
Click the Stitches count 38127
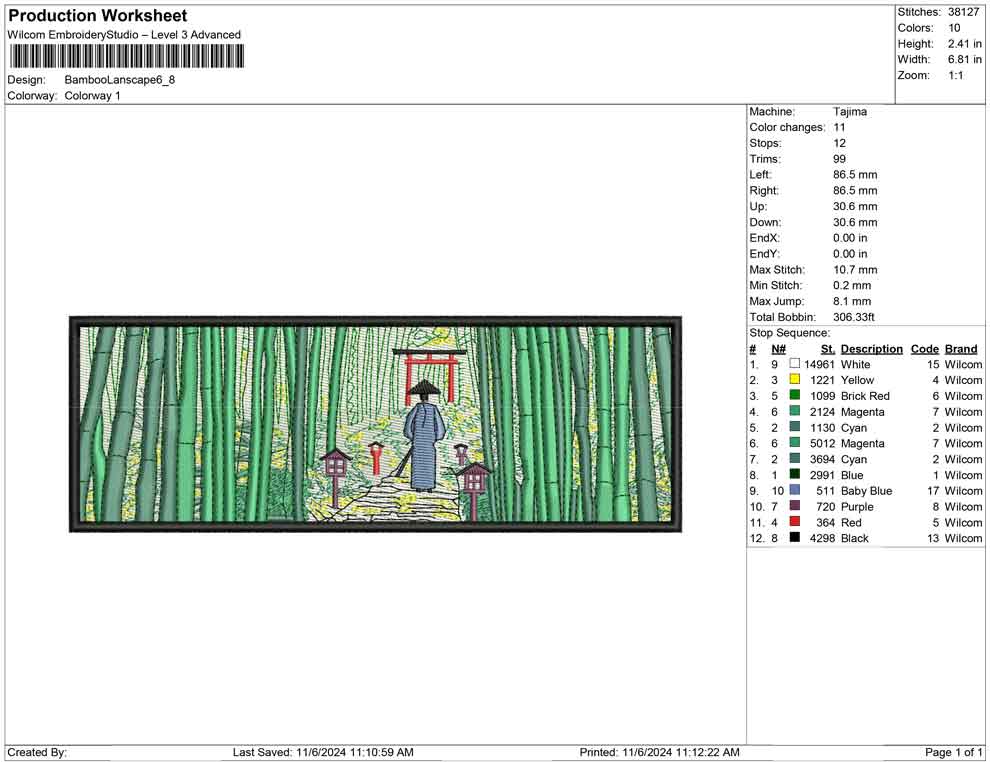pyautogui.click(x=963, y=12)
